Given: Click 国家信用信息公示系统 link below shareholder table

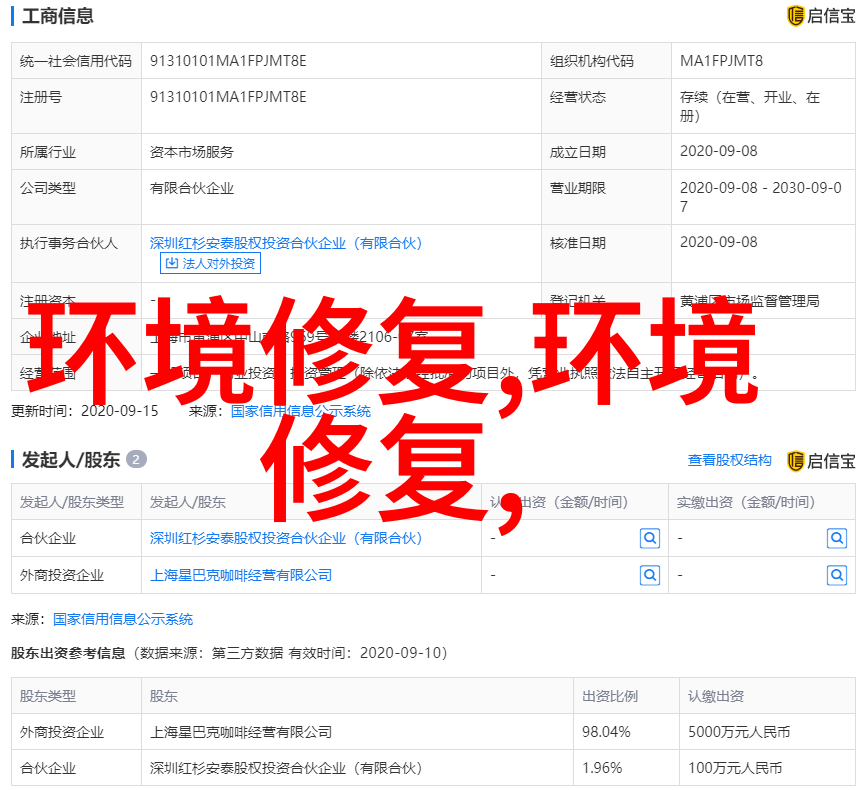Looking at the screenshot, I should pyautogui.click(x=123, y=619).
